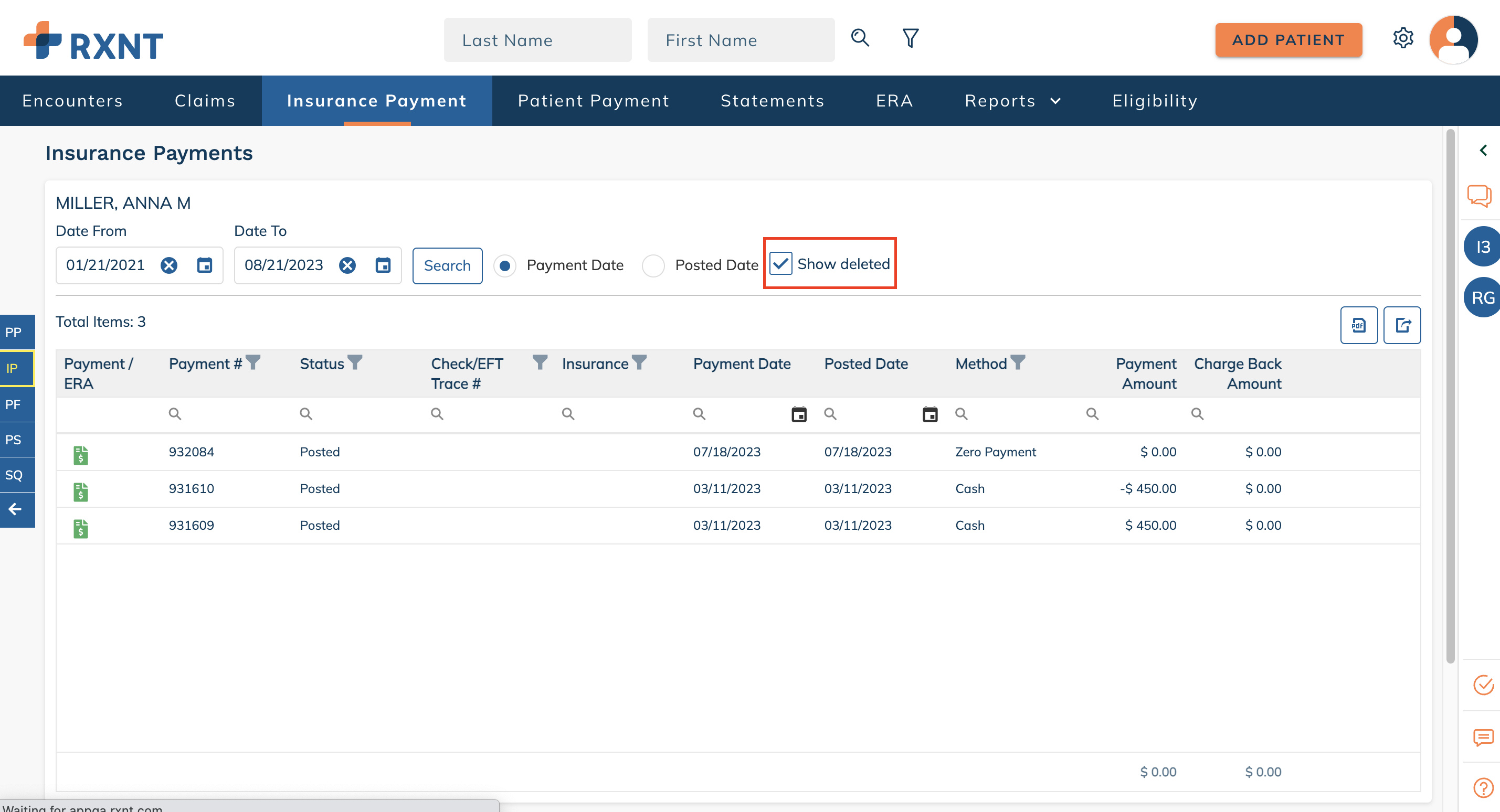Click the First Name search field
1500x812 pixels.
[x=741, y=39]
